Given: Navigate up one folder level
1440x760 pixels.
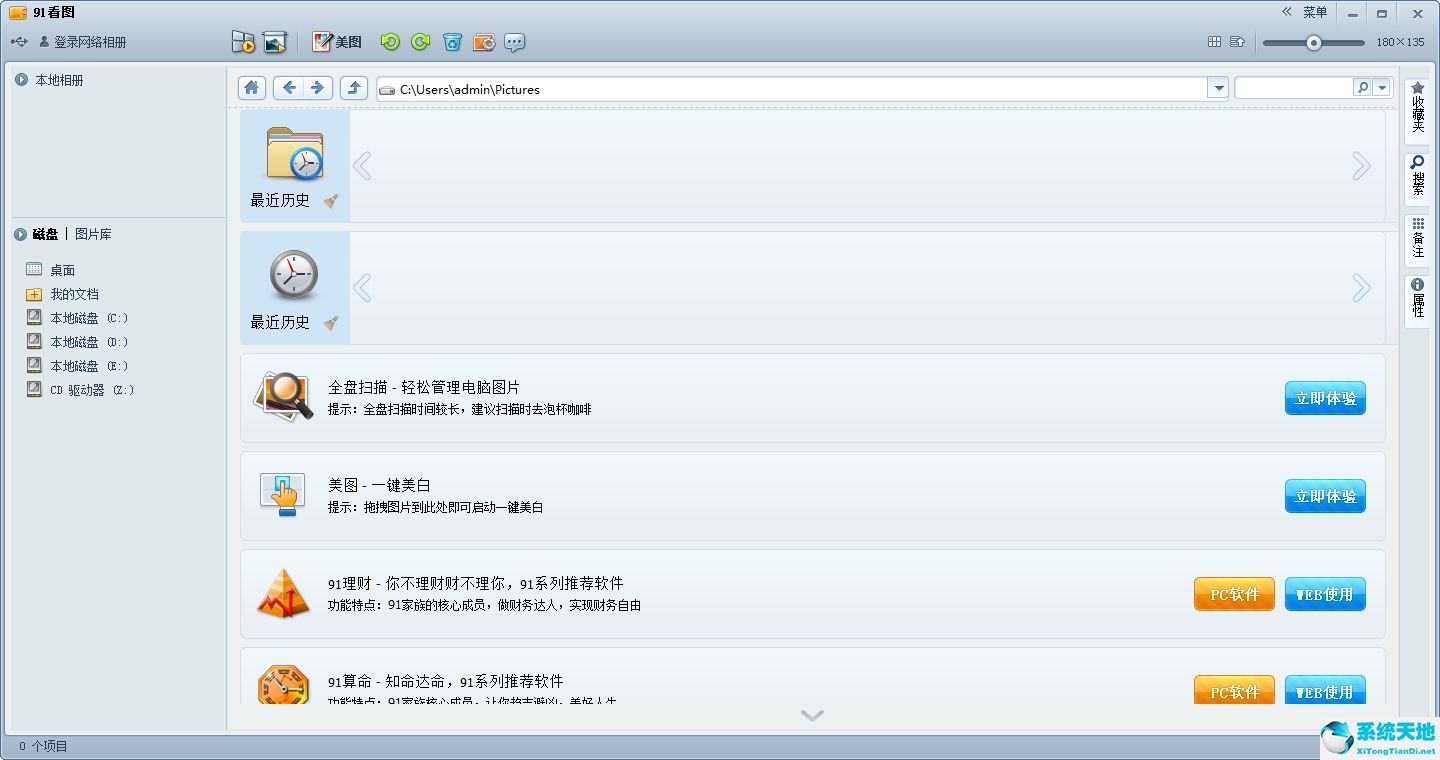Looking at the screenshot, I should (354, 88).
